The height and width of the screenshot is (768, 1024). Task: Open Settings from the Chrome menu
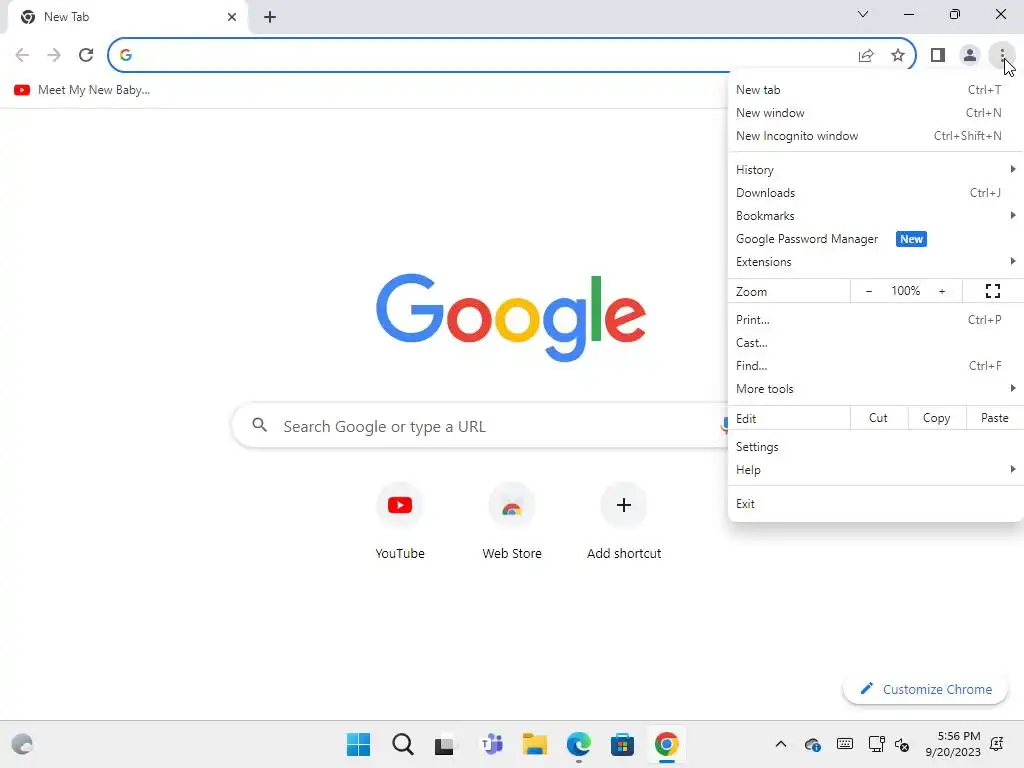click(x=875, y=447)
